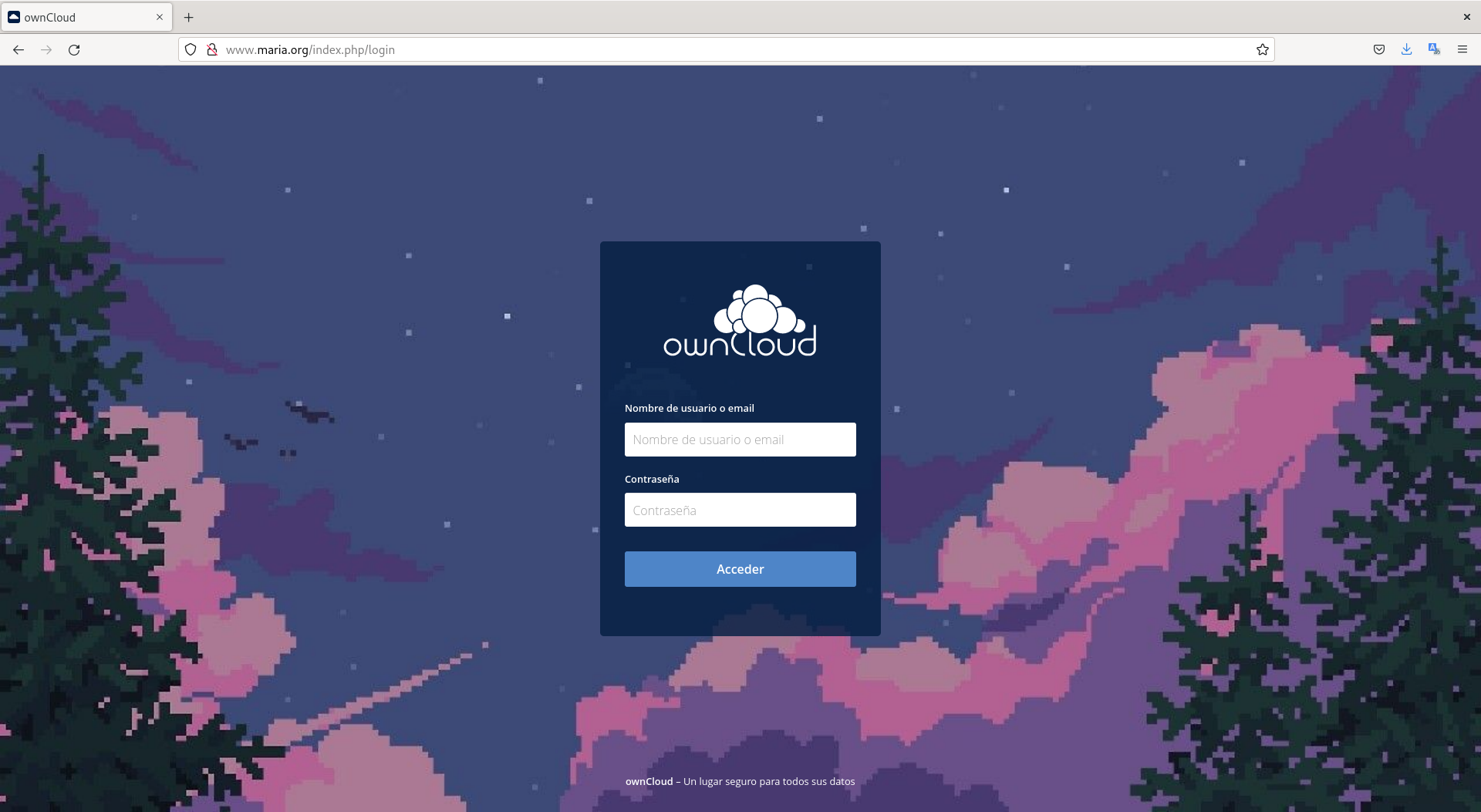The image size is (1481, 812).
Task: Click the username or email field
Action: point(740,440)
